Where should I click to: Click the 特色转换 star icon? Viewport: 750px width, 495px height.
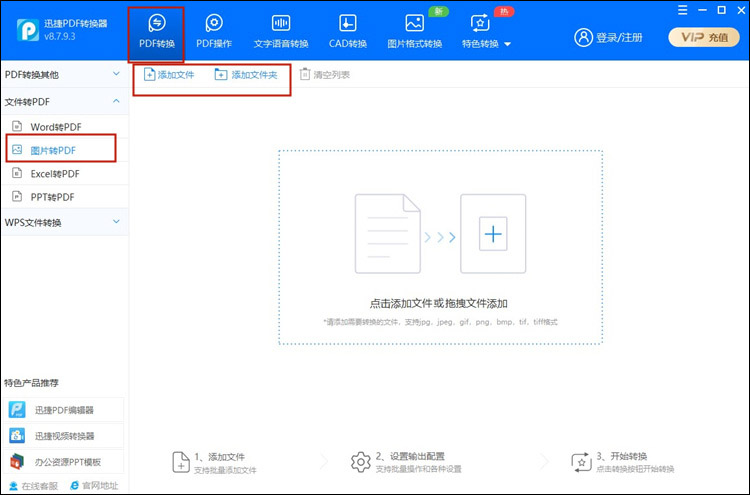[x=480, y=23]
